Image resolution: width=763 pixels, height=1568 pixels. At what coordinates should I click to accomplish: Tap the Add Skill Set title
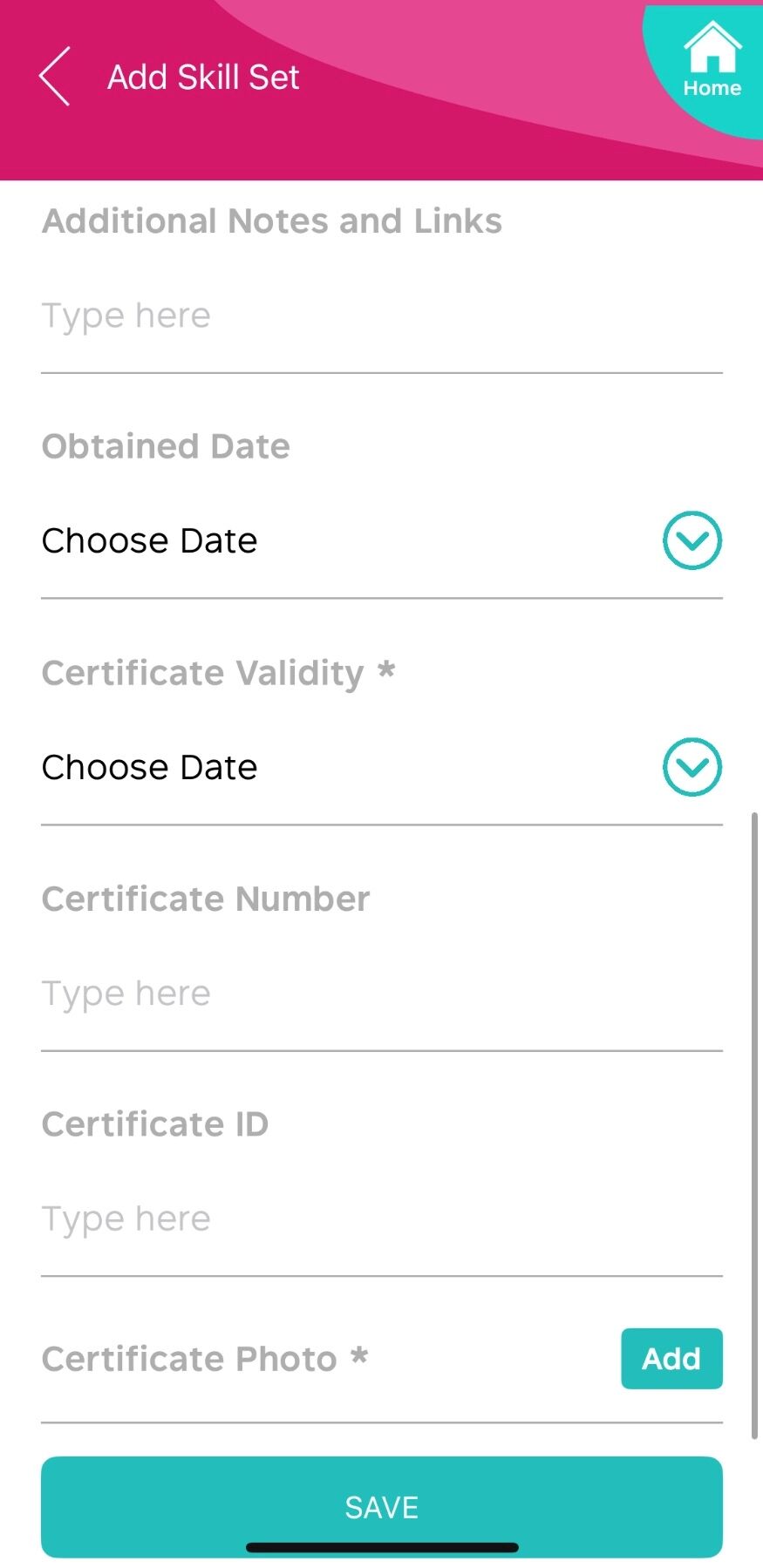(x=203, y=77)
